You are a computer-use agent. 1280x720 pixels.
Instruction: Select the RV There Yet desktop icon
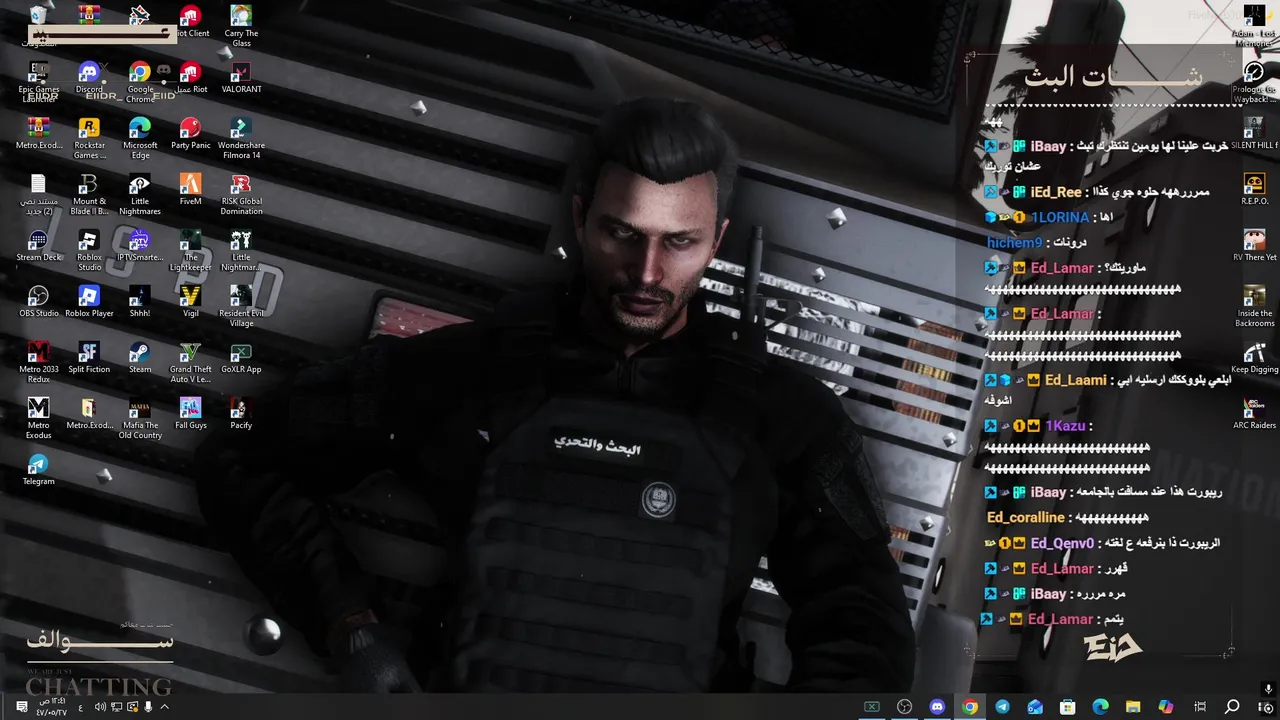tap(1254, 246)
